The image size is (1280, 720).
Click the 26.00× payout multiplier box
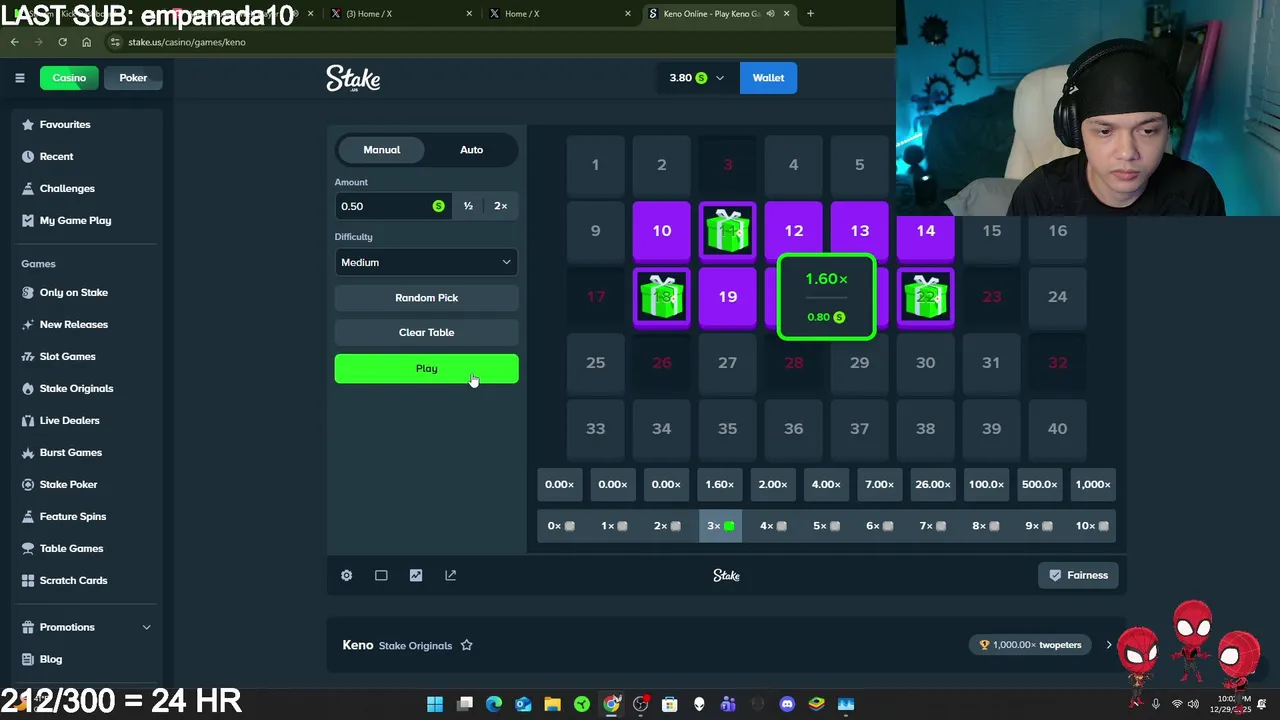pyautogui.click(x=933, y=485)
